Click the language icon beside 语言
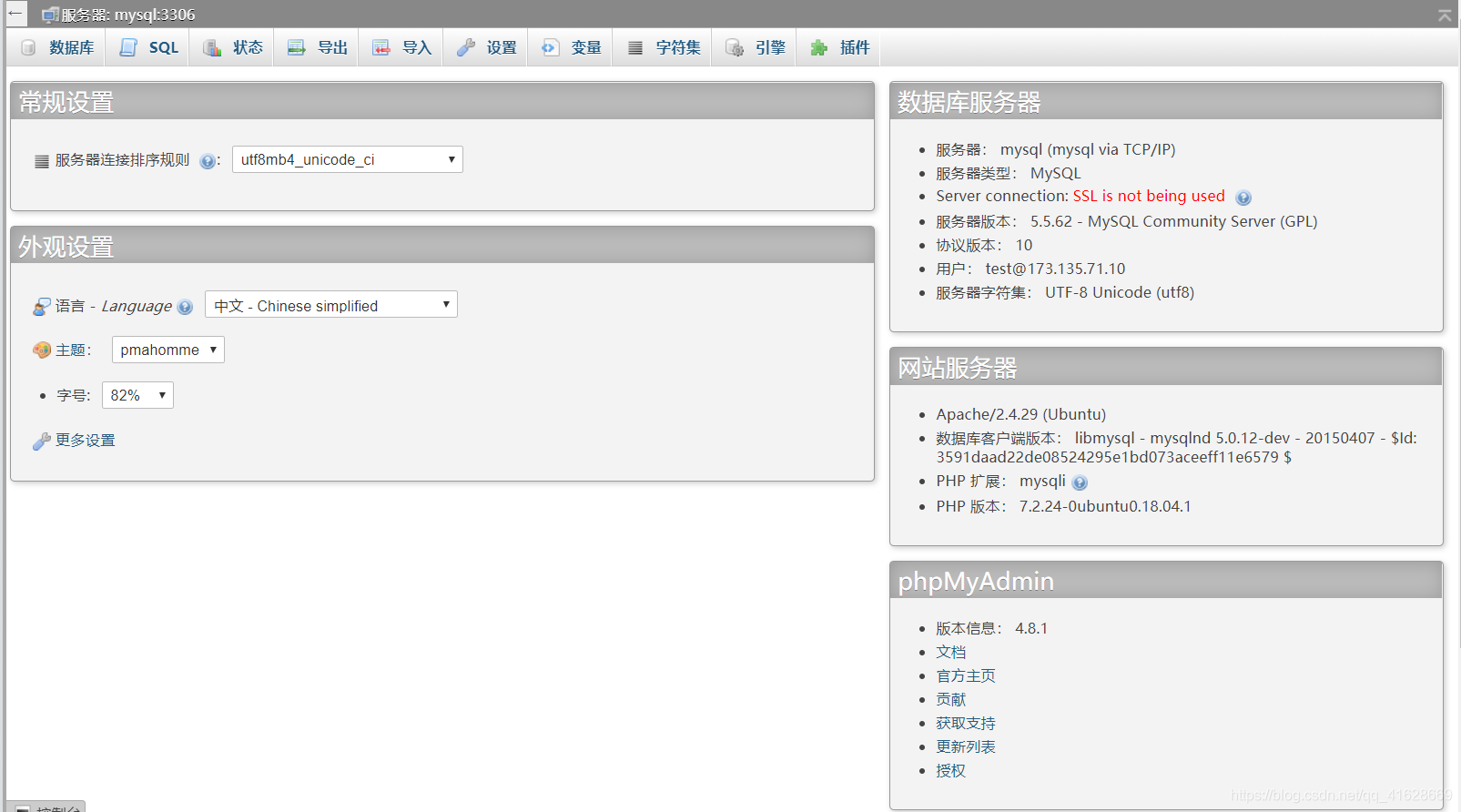The height and width of the screenshot is (812, 1461). click(42, 307)
